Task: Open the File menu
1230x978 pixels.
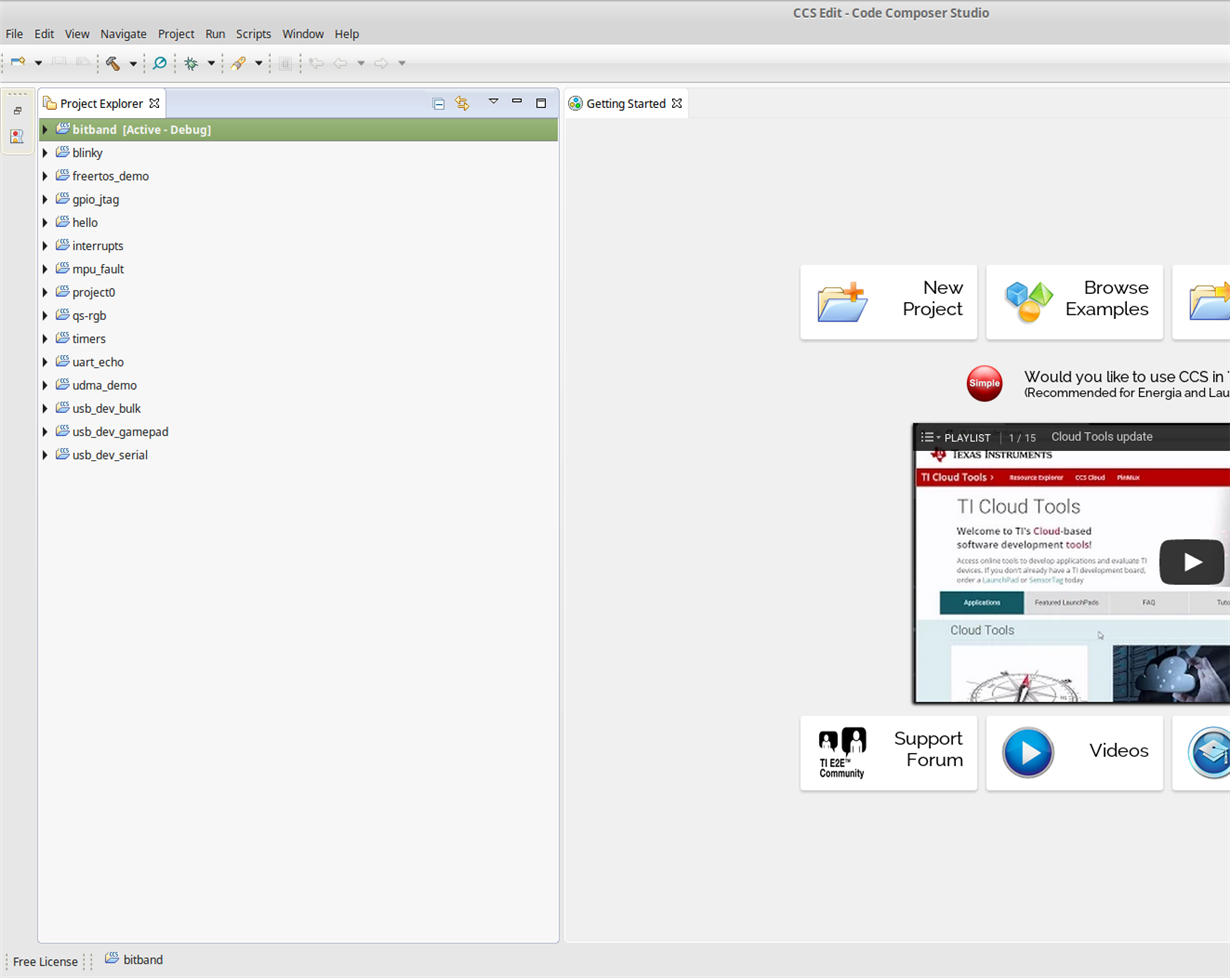Action: click(x=15, y=34)
